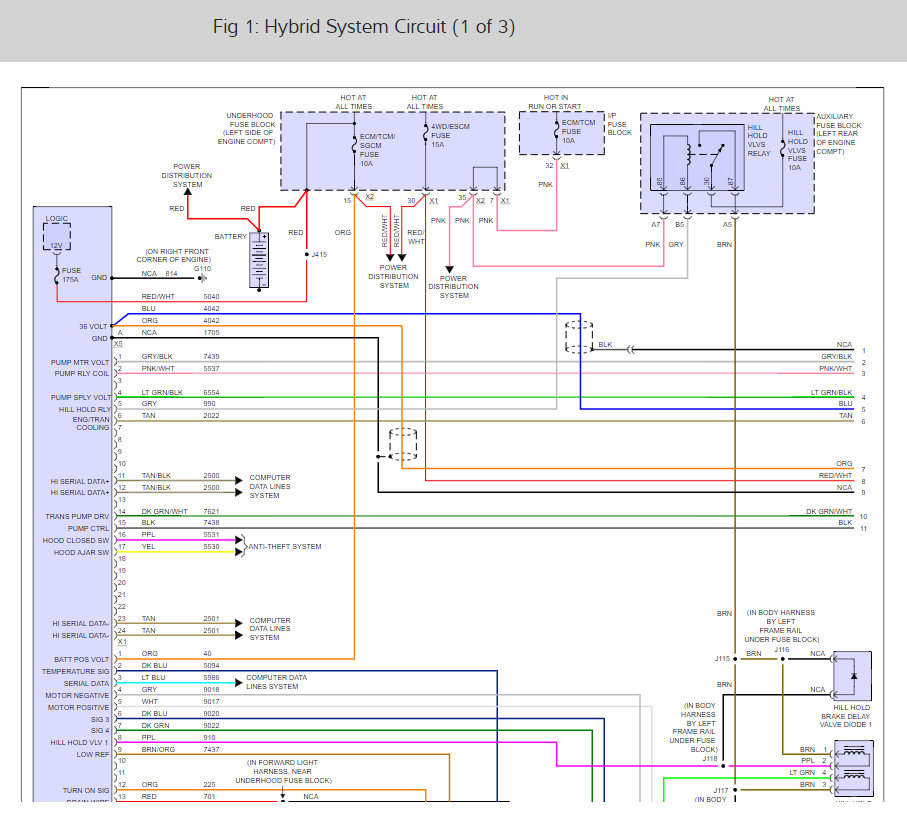Click the arrowhead on the YEL 5530 wire
Screen dimensions: 907x823
click(238, 552)
